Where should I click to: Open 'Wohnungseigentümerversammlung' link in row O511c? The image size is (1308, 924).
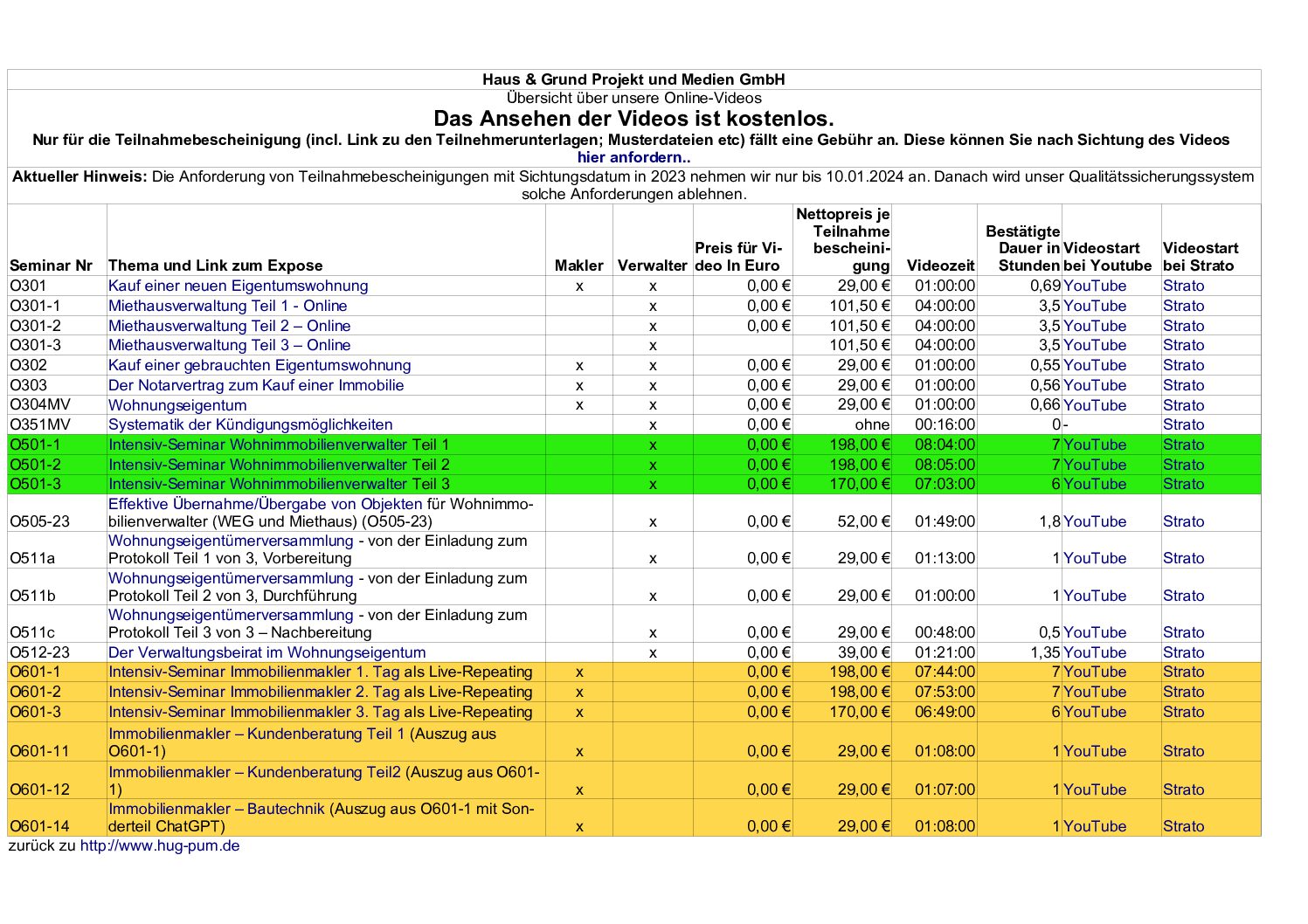coord(231,615)
